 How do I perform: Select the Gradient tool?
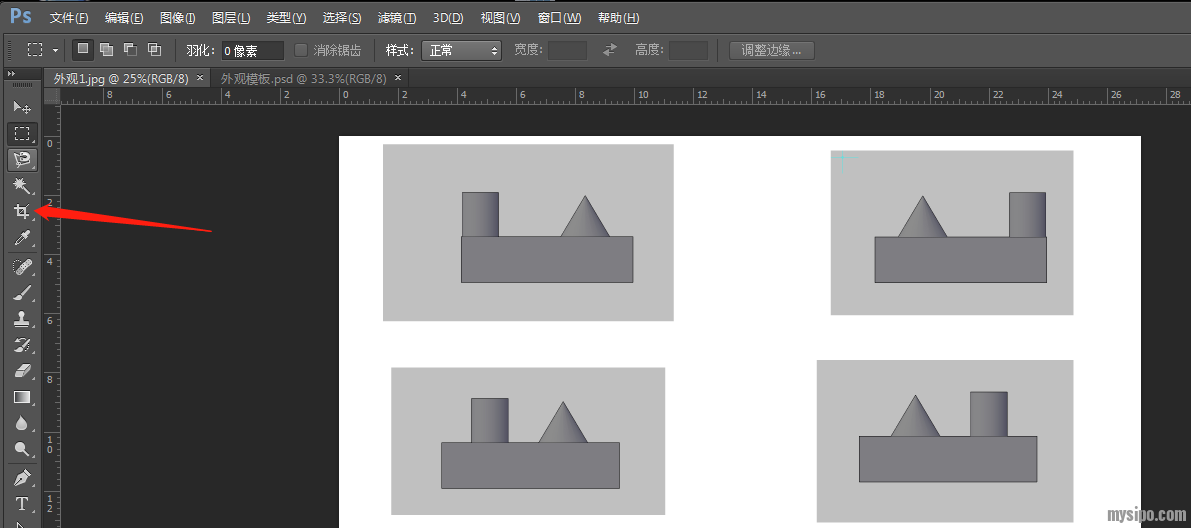click(21, 397)
